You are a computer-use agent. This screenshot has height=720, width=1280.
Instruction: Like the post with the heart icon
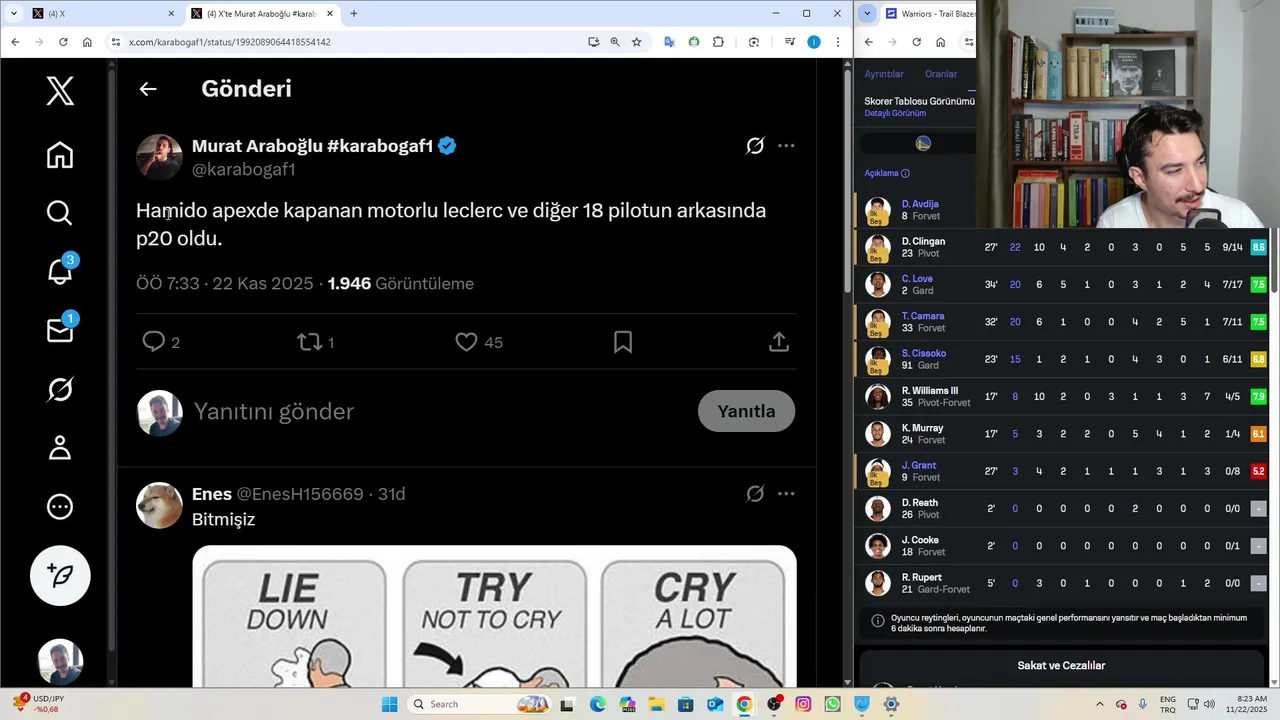466,342
